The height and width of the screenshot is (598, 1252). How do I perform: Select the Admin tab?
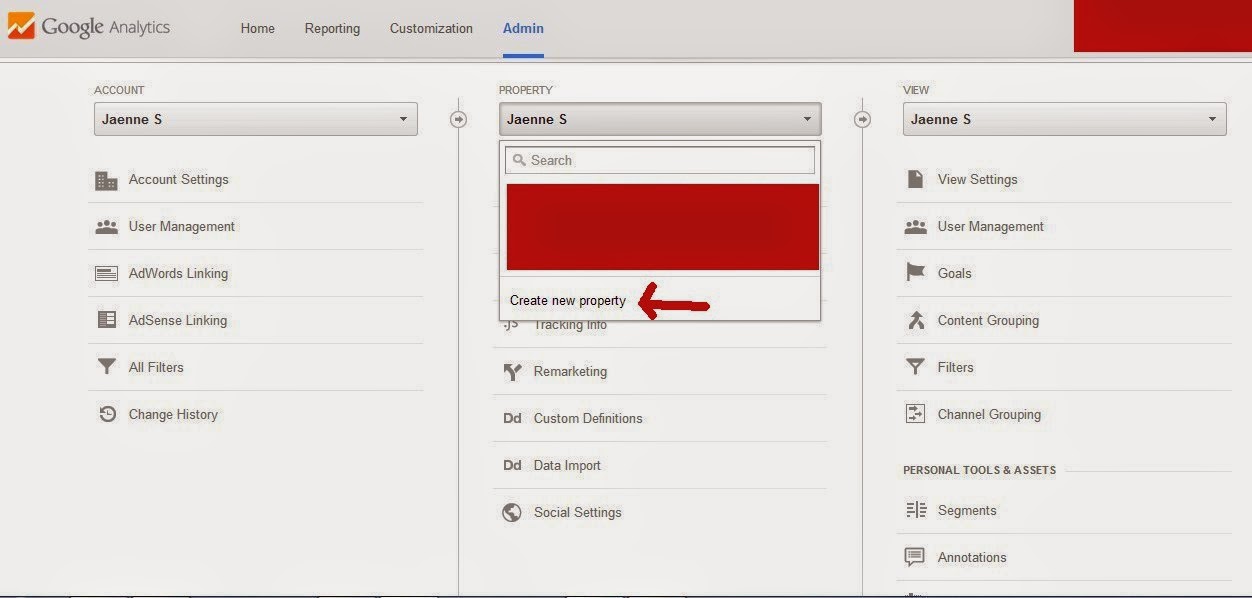tap(523, 28)
